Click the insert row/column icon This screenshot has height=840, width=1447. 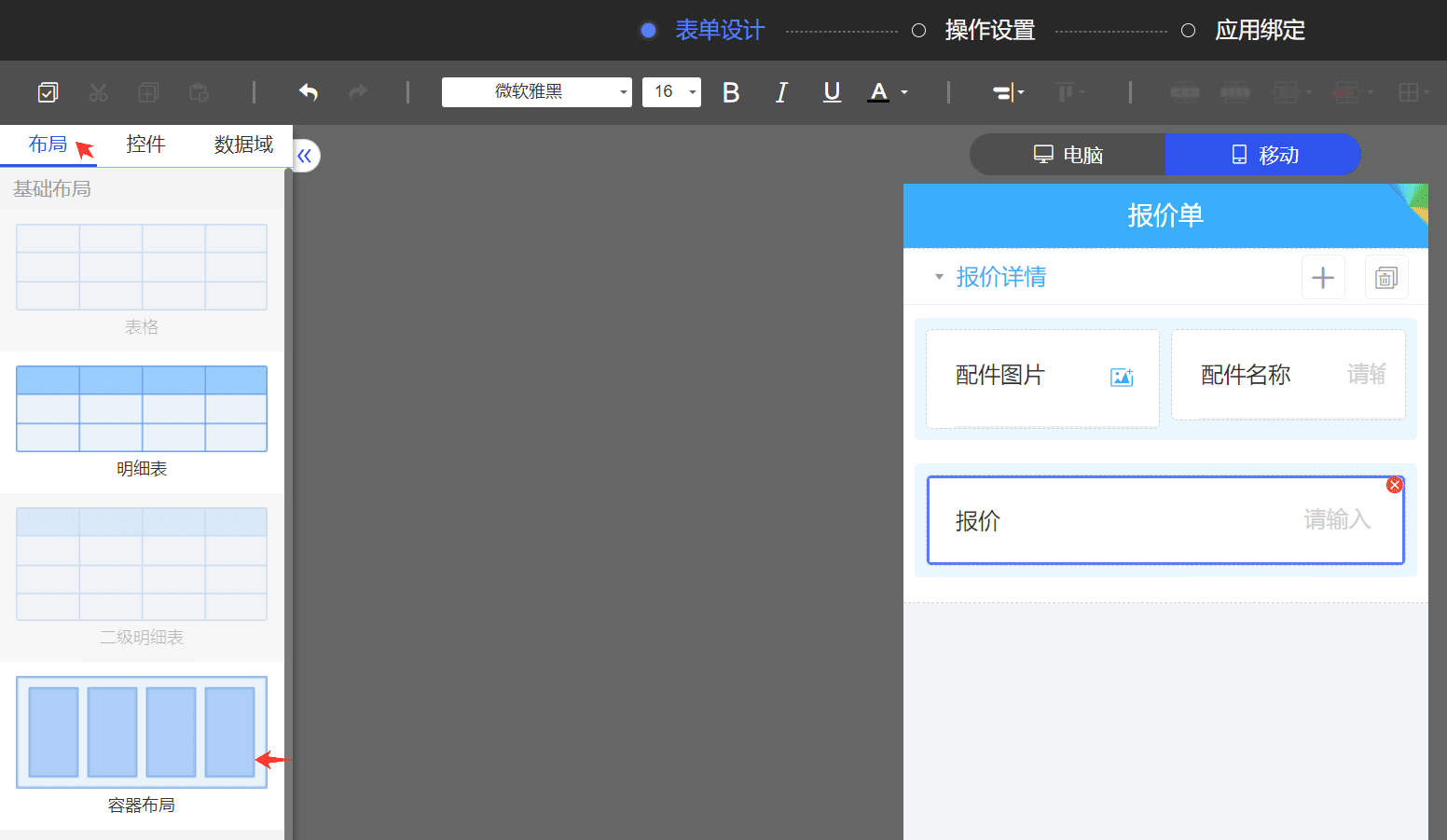click(x=1291, y=91)
